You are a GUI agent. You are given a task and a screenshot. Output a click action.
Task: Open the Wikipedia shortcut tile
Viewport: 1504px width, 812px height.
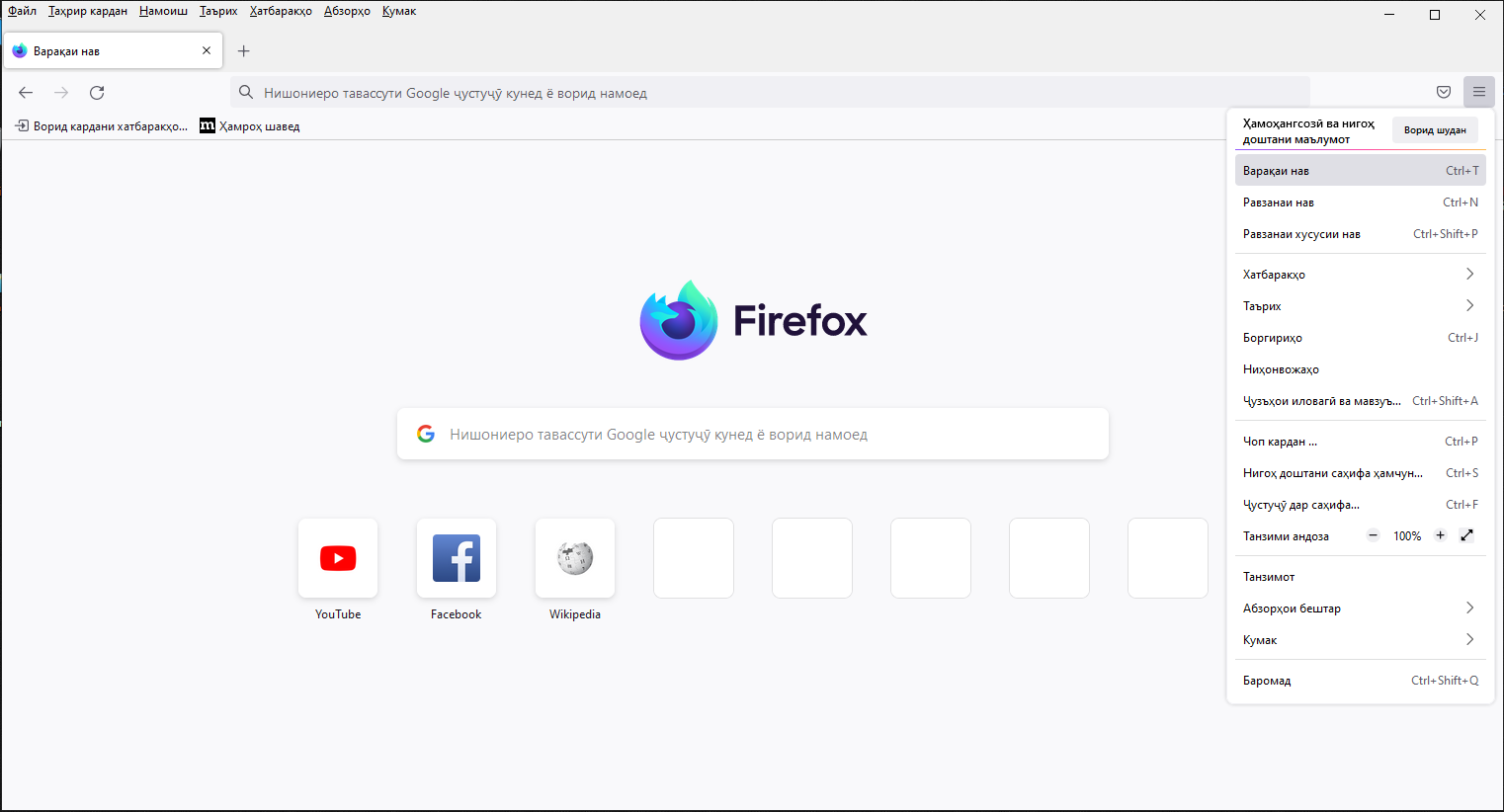(x=575, y=558)
